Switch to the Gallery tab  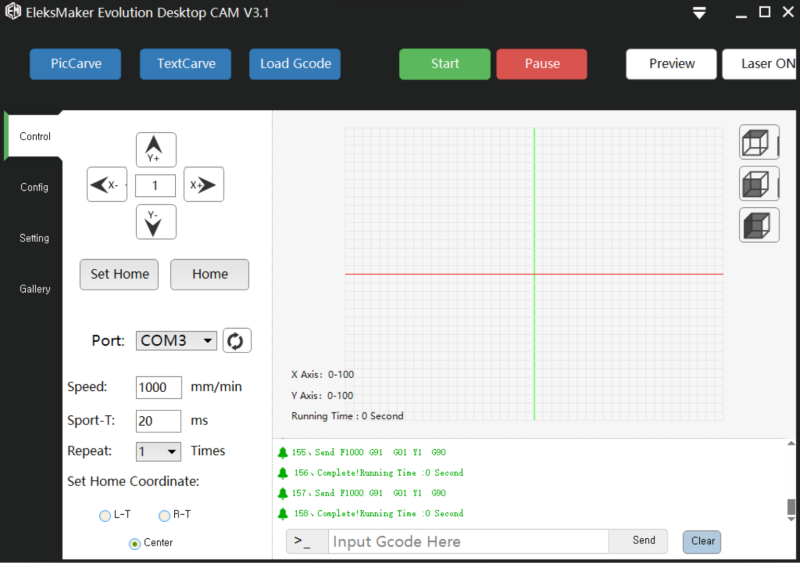[x=35, y=289]
